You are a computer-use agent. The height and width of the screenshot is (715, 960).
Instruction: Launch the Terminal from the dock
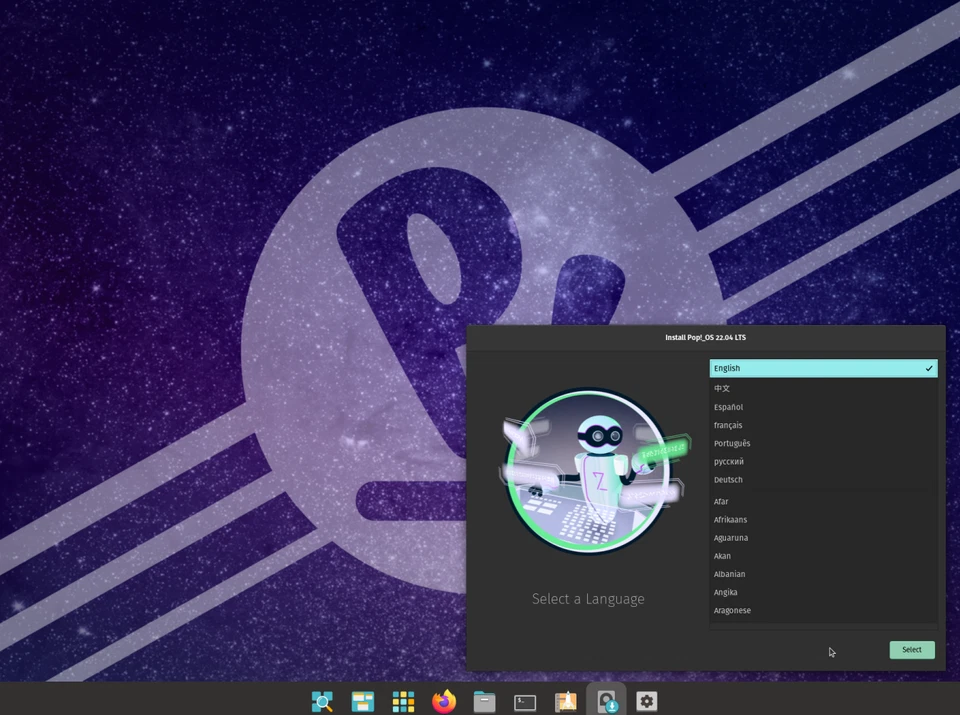[x=524, y=701]
